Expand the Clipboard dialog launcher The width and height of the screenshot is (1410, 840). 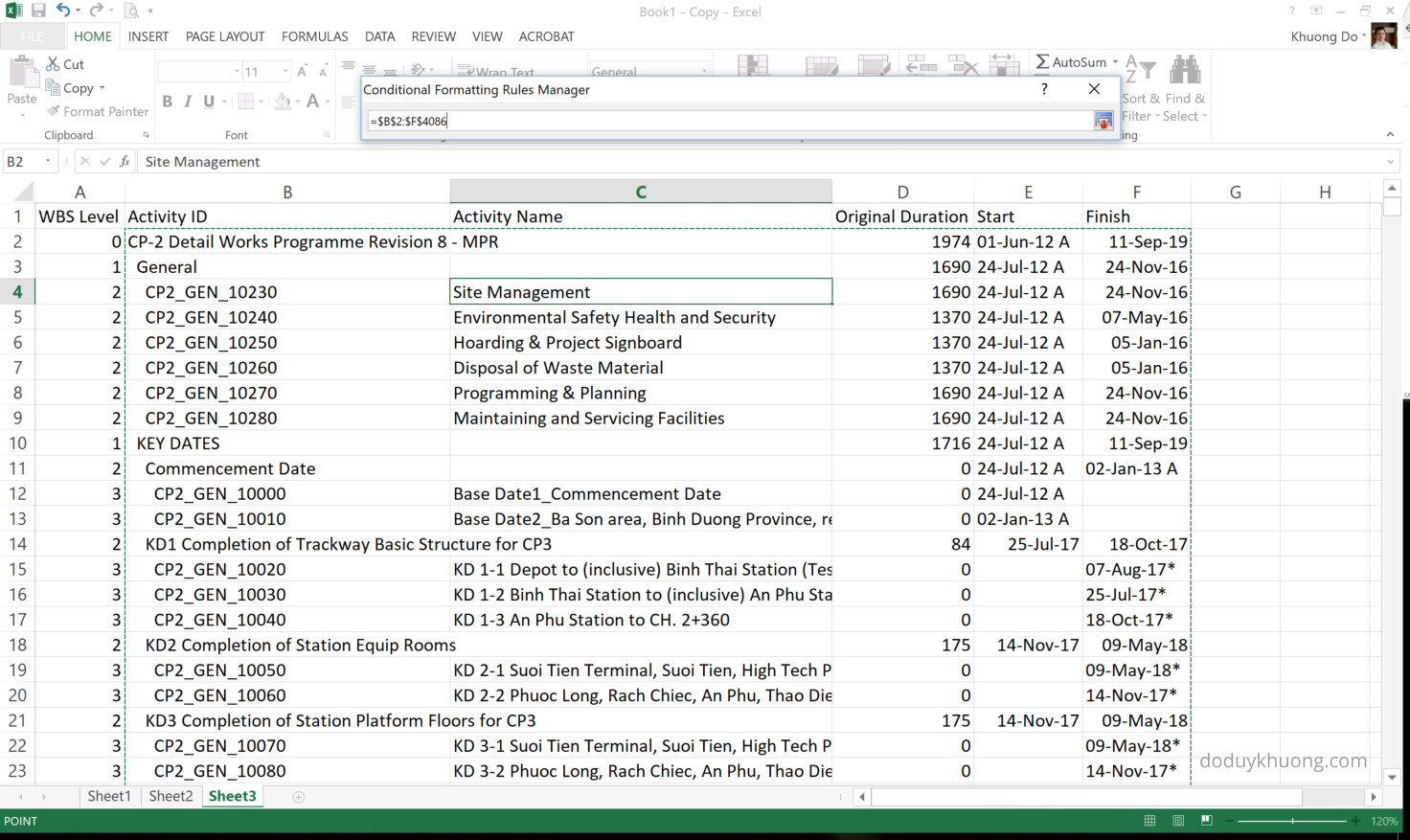tap(146, 135)
